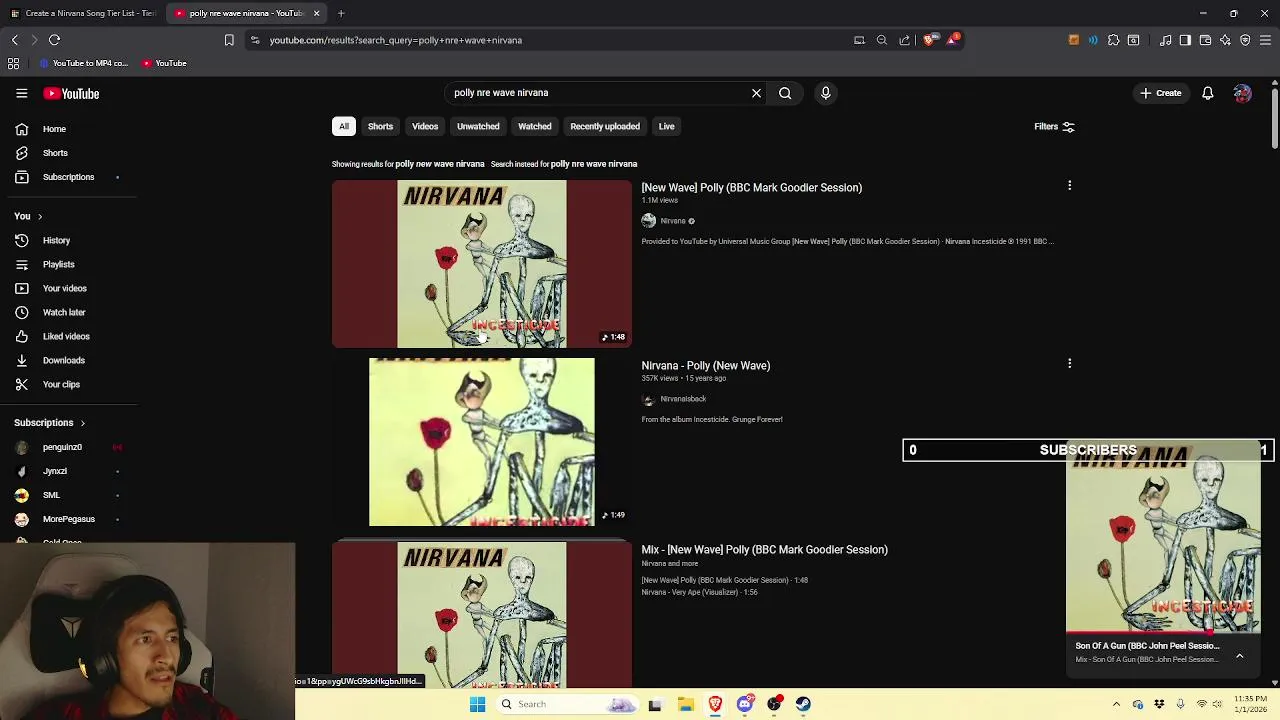Select the Recently uploaded filter chip
This screenshot has height=720, width=1280.
pyautogui.click(x=605, y=127)
